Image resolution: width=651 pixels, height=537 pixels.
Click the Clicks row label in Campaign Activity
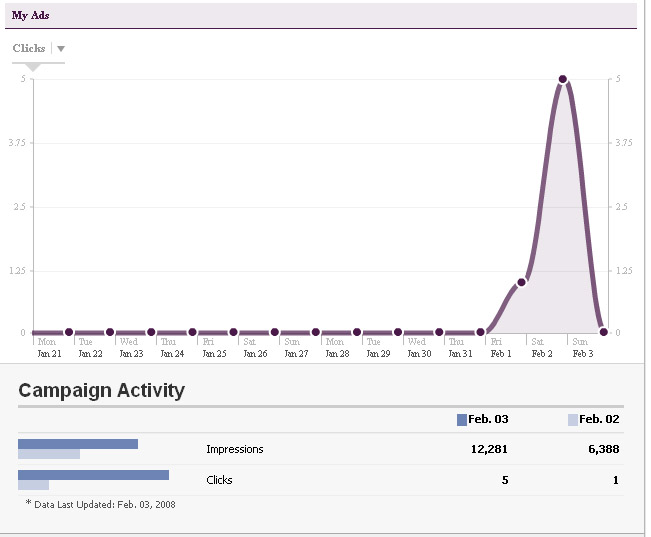[x=219, y=480]
